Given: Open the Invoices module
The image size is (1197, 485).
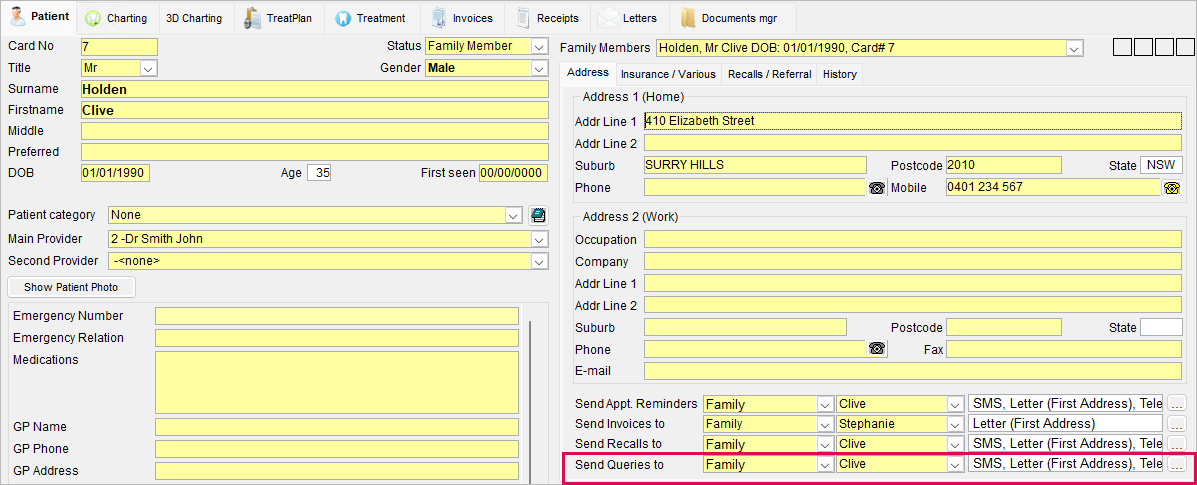Looking at the screenshot, I should 461,18.
